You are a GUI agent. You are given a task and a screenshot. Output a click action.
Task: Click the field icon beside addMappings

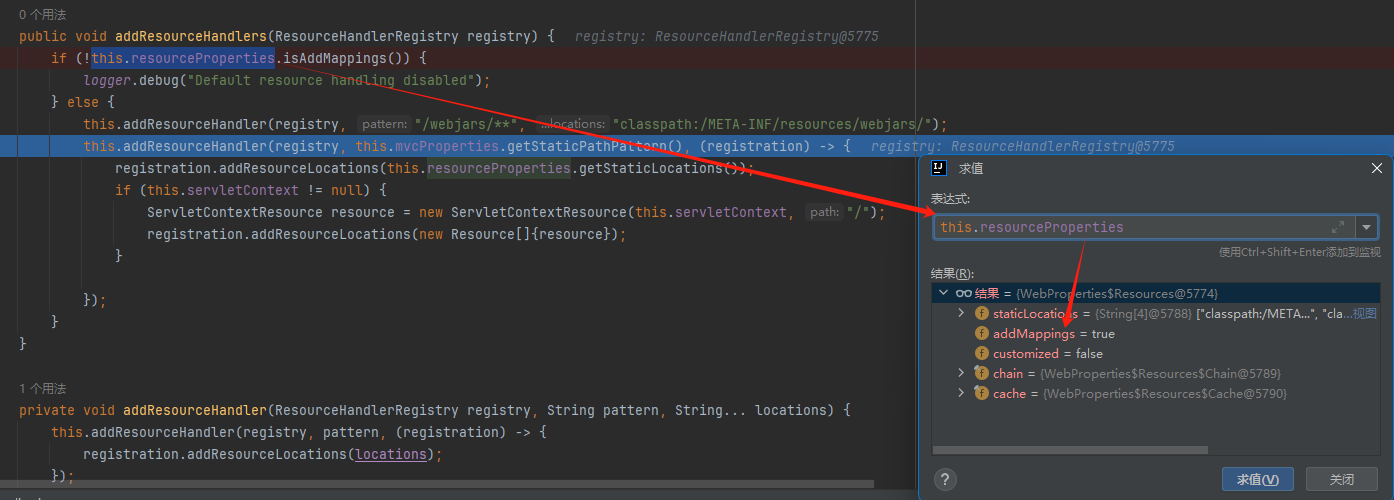pos(982,333)
